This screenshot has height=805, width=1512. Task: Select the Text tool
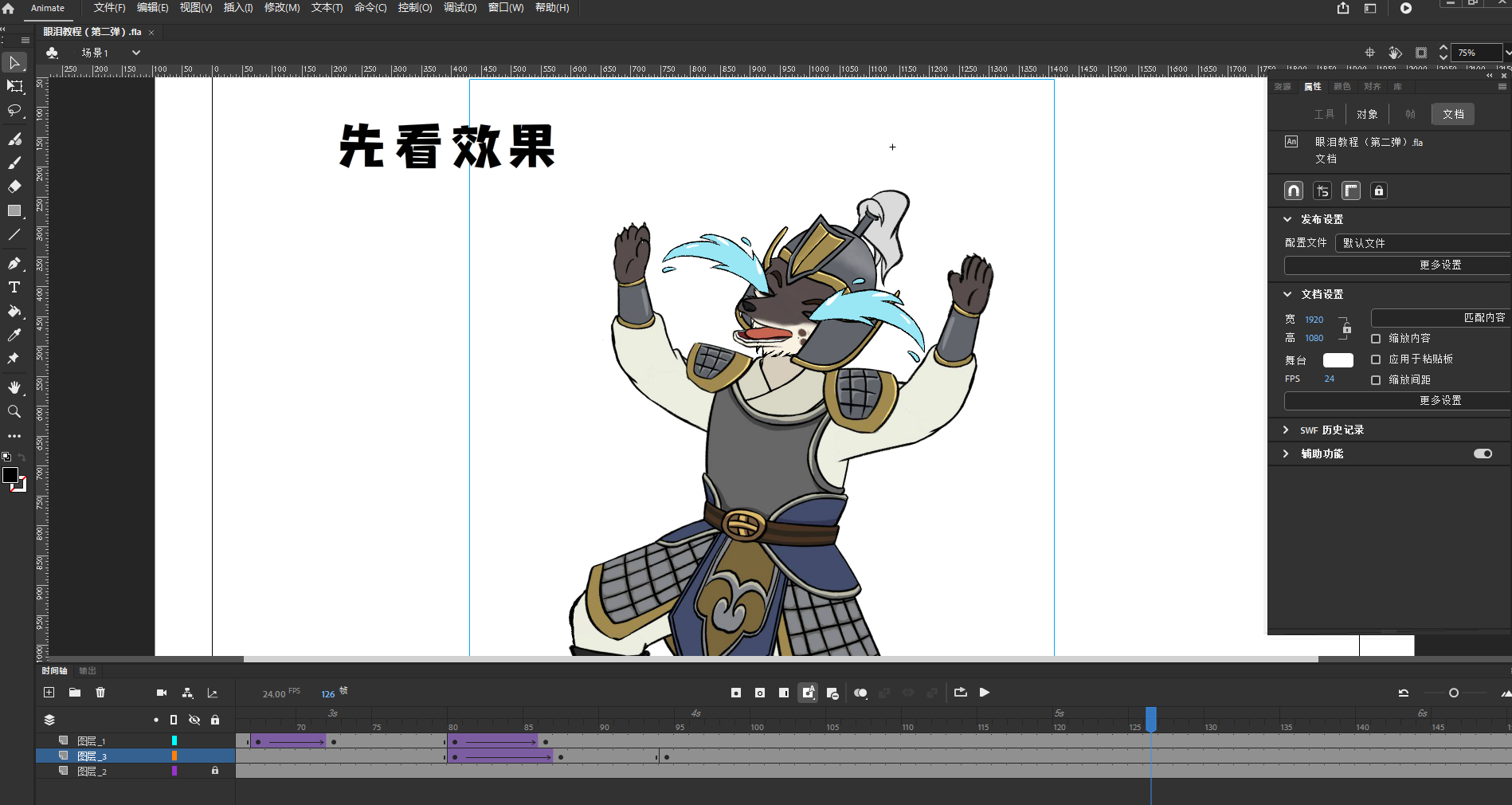tap(14, 287)
